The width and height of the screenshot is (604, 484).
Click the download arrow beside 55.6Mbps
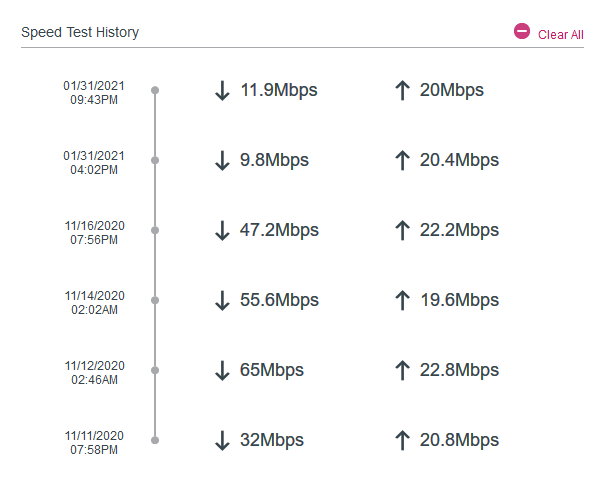tap(222, 301)
